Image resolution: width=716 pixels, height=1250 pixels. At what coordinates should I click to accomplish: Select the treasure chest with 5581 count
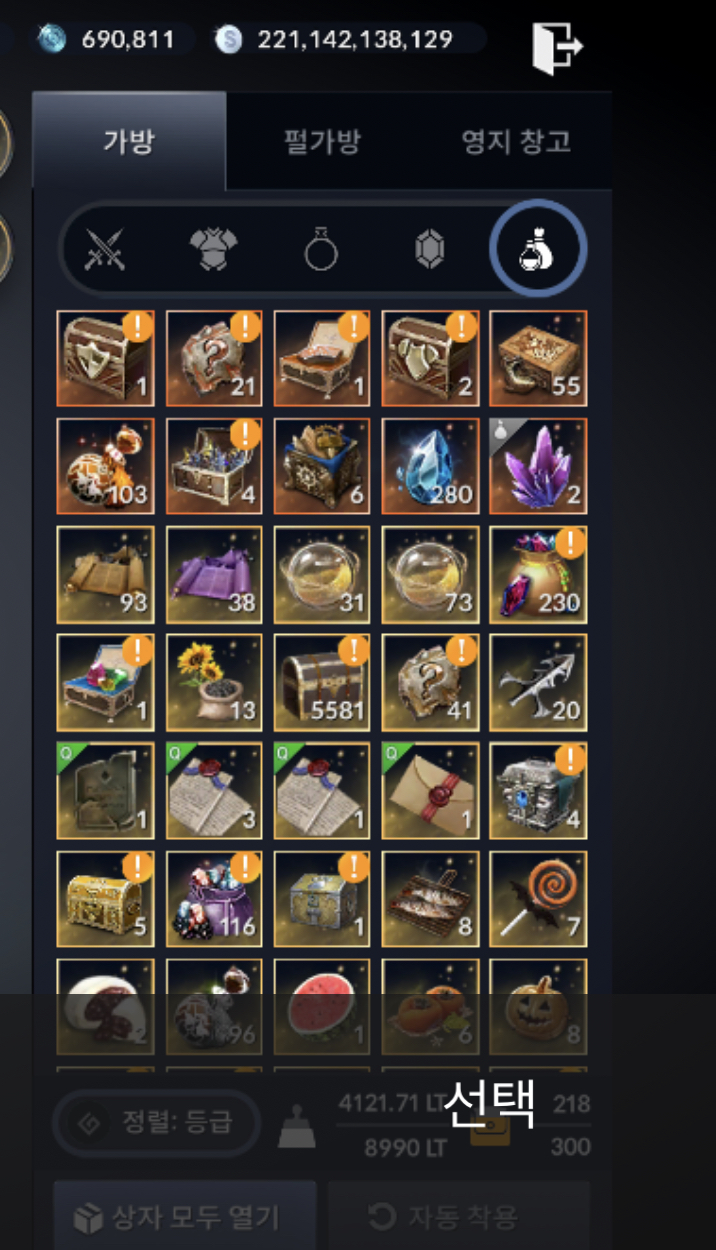click(x=322, y=682)
